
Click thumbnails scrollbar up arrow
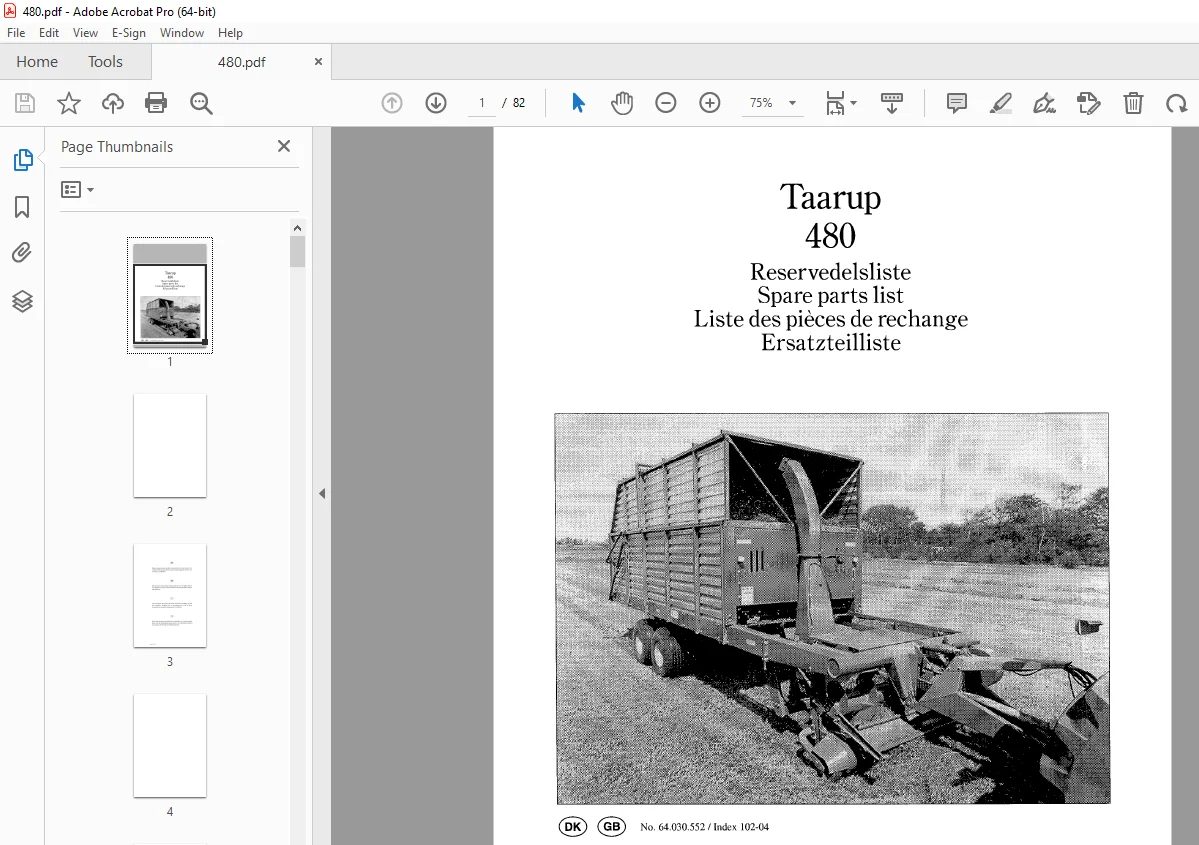click(x=297, y=228)
